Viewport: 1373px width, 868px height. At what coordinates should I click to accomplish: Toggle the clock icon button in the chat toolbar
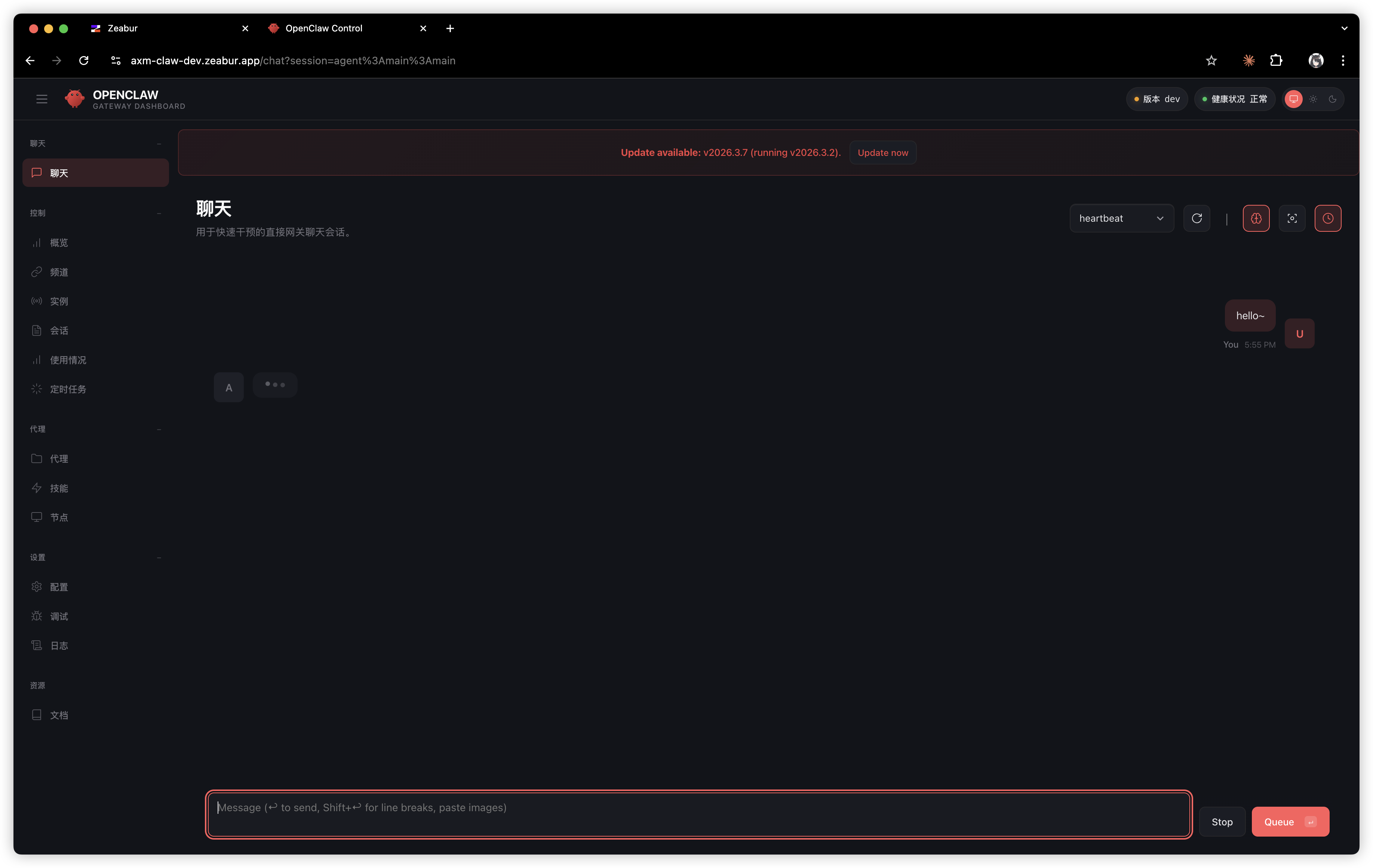tap(1327, 218)
